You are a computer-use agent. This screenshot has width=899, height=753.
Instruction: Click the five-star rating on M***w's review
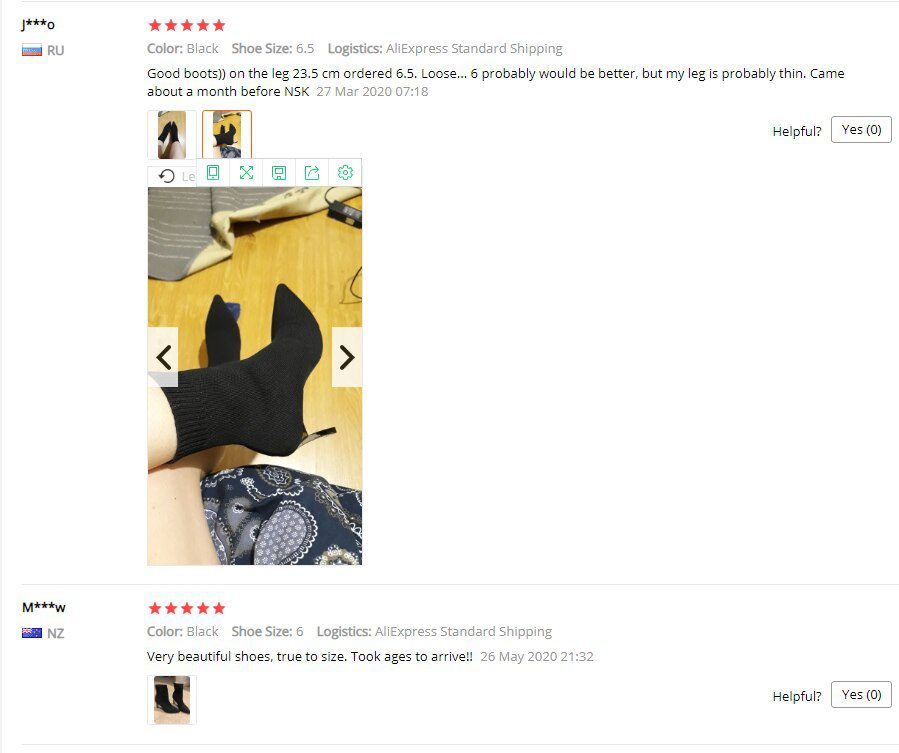[187, 608]
